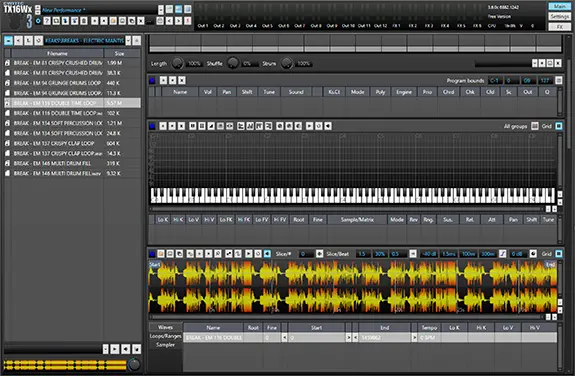This screenshot has width=575, height=376.
Task: Adjust the Strum knob
Action: click(x=287, y=63)
